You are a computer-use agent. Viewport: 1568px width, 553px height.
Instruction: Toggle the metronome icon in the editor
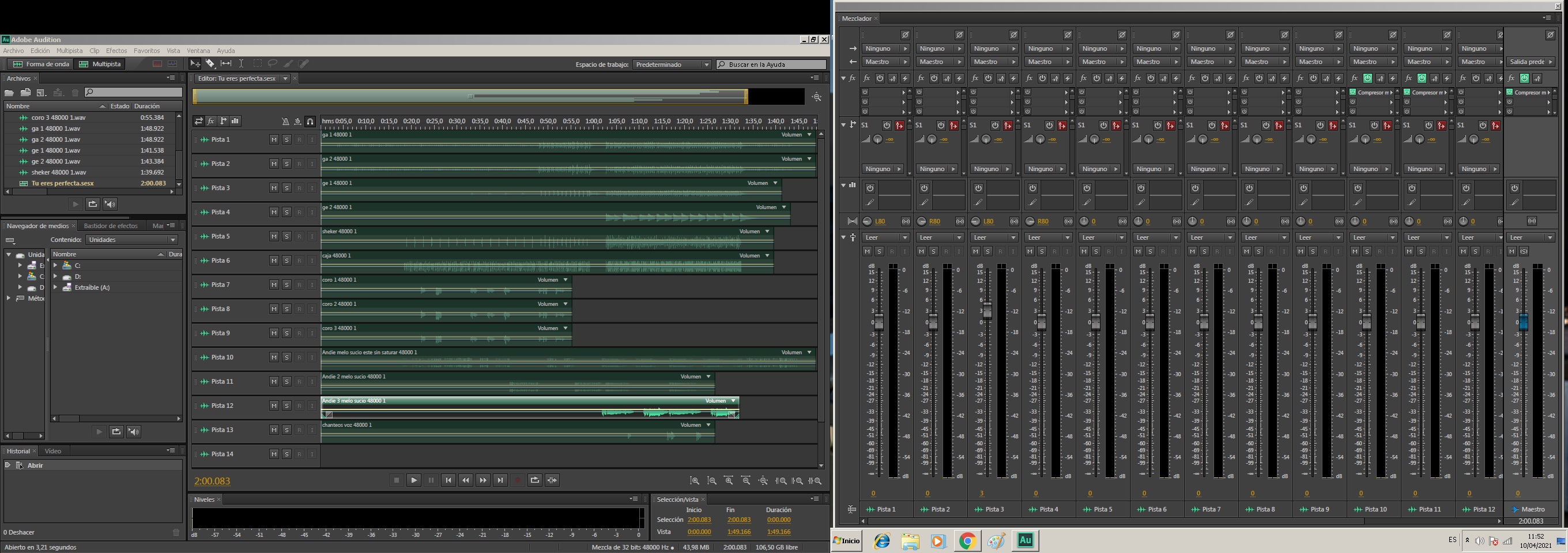[x=285, y=121]
